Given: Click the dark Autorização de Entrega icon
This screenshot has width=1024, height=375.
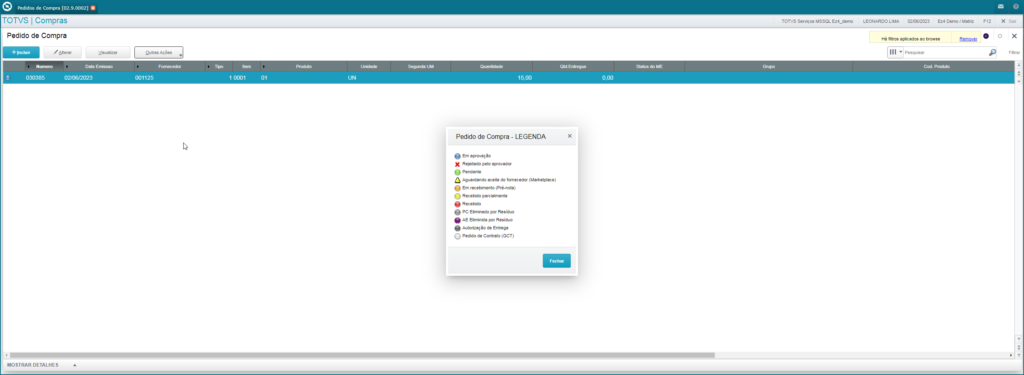Looking at the screenshot, I should (457, 228).
